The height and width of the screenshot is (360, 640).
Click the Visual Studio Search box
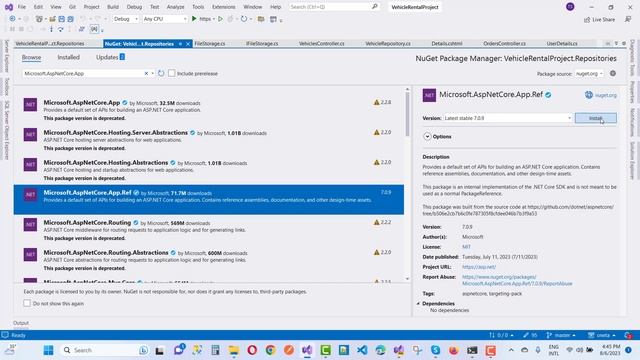(x=333, y=7)
